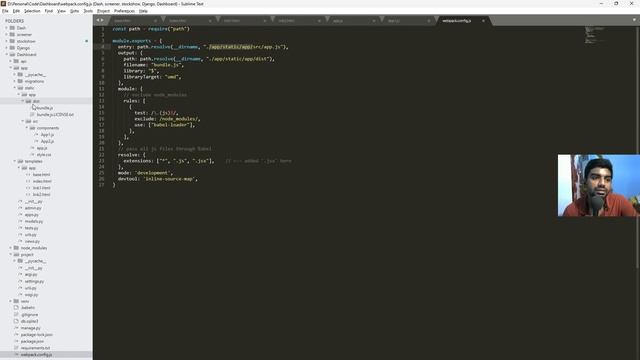Open settings.py in the project folder

34,281
